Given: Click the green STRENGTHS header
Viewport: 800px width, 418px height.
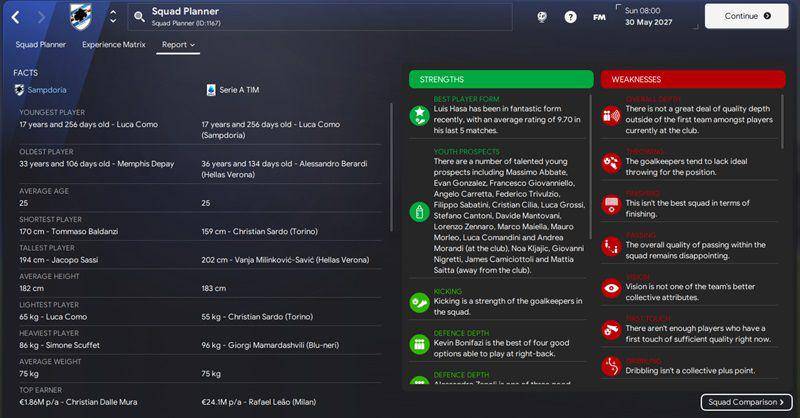Looking at the screenshot, I should 501,79.
